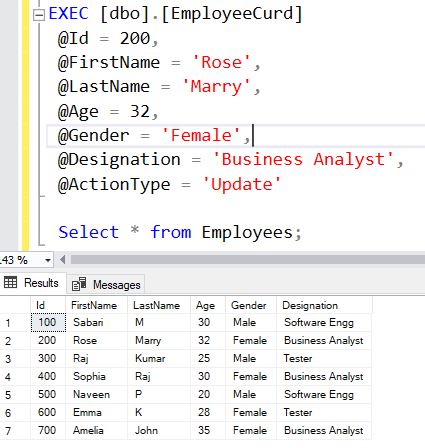Image resolution: width=425 pixels, height=448 pixels.
Task: Switch to the Results tab
Action: (33, 283)
